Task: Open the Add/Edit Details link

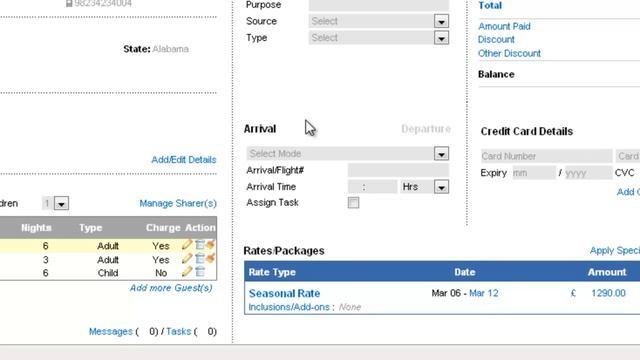Action: (184, 160)
